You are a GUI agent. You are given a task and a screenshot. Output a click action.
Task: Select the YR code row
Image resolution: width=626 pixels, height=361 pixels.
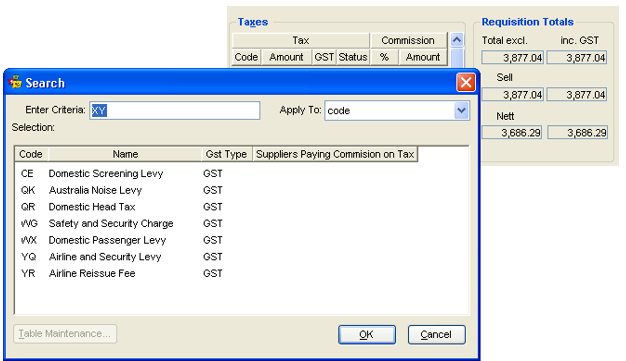point(28,274)
